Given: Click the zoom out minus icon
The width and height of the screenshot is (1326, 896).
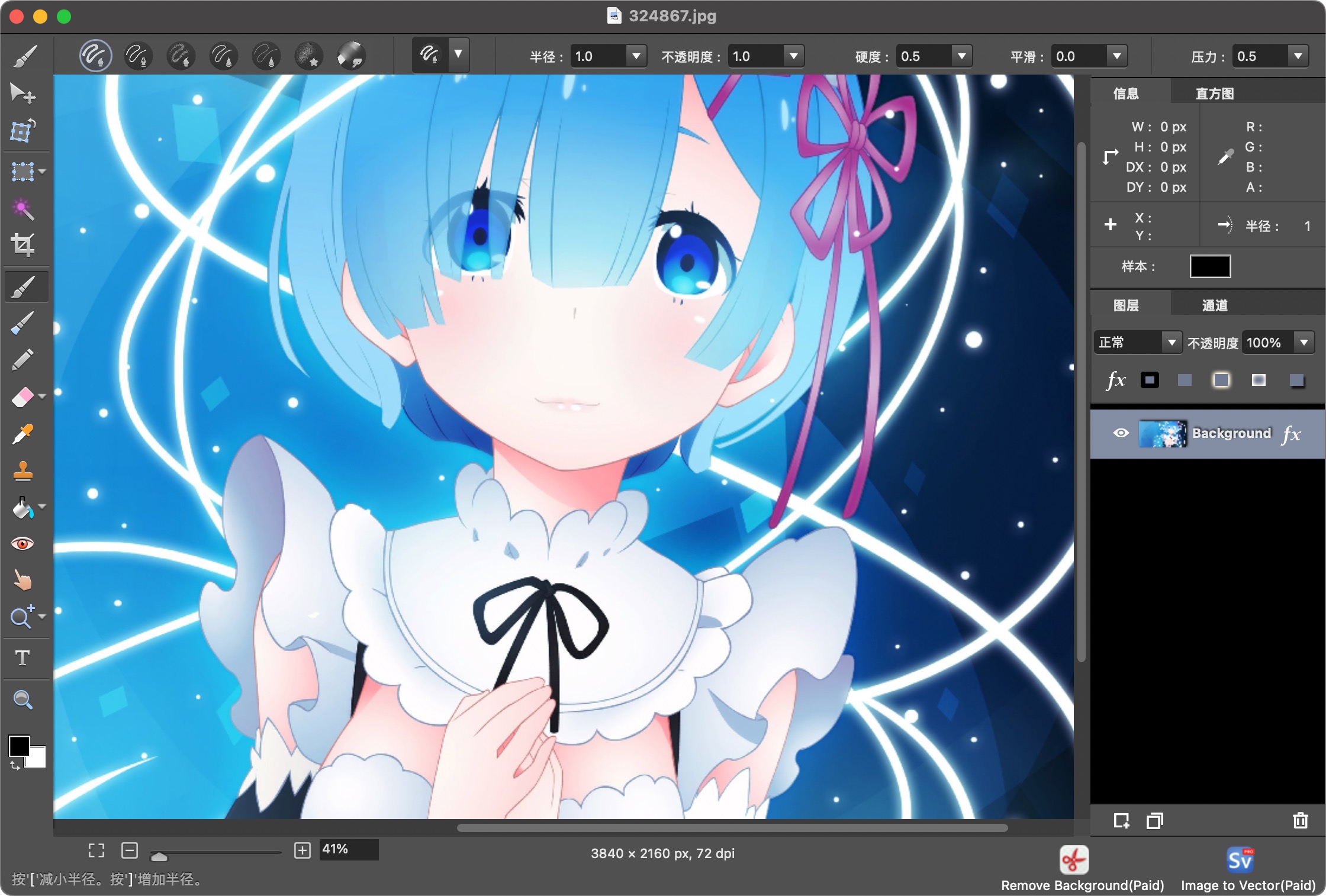Looking at the screenshot, I should [x=129, y=850].
